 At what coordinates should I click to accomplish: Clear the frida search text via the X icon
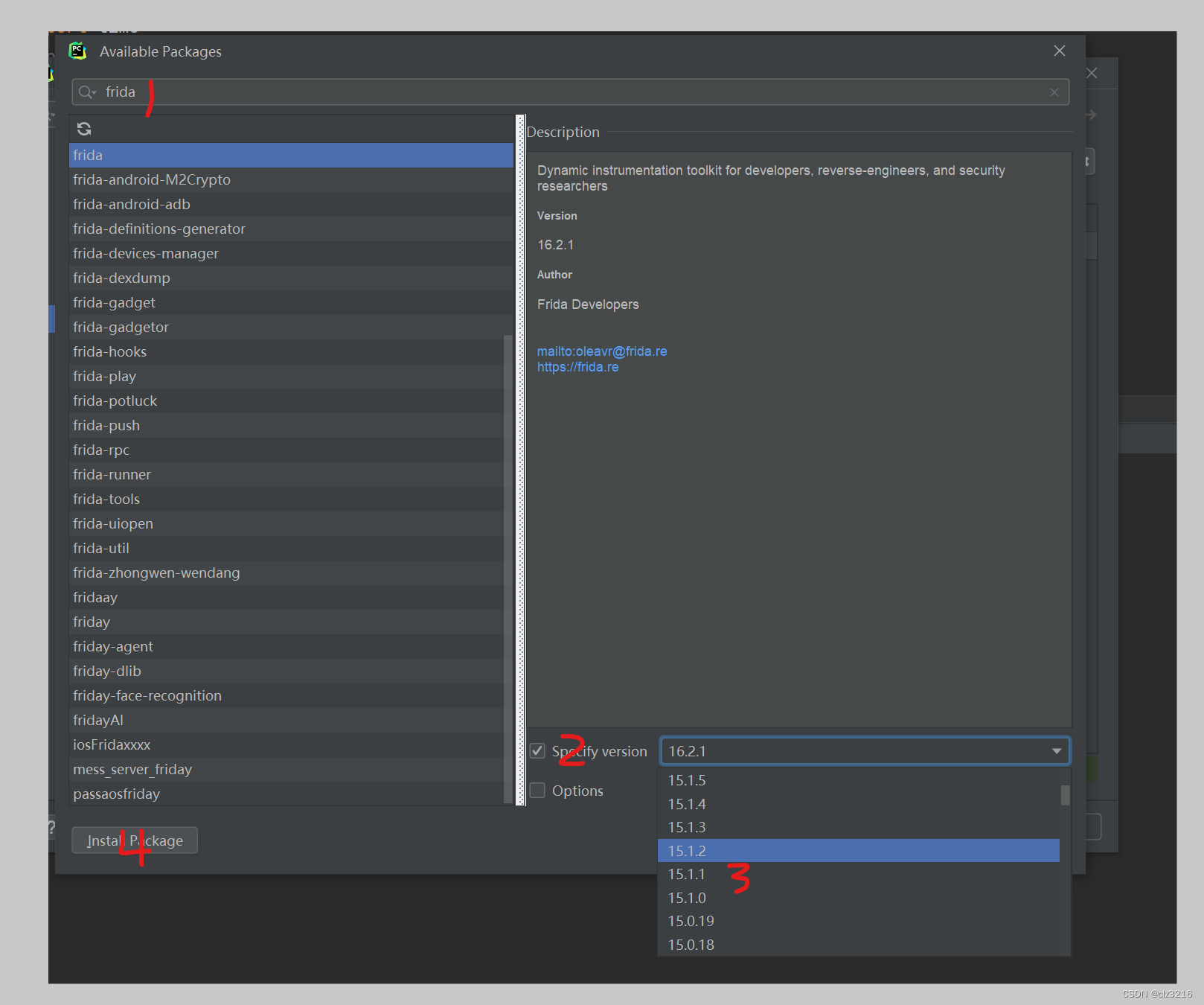point(1054,92)
